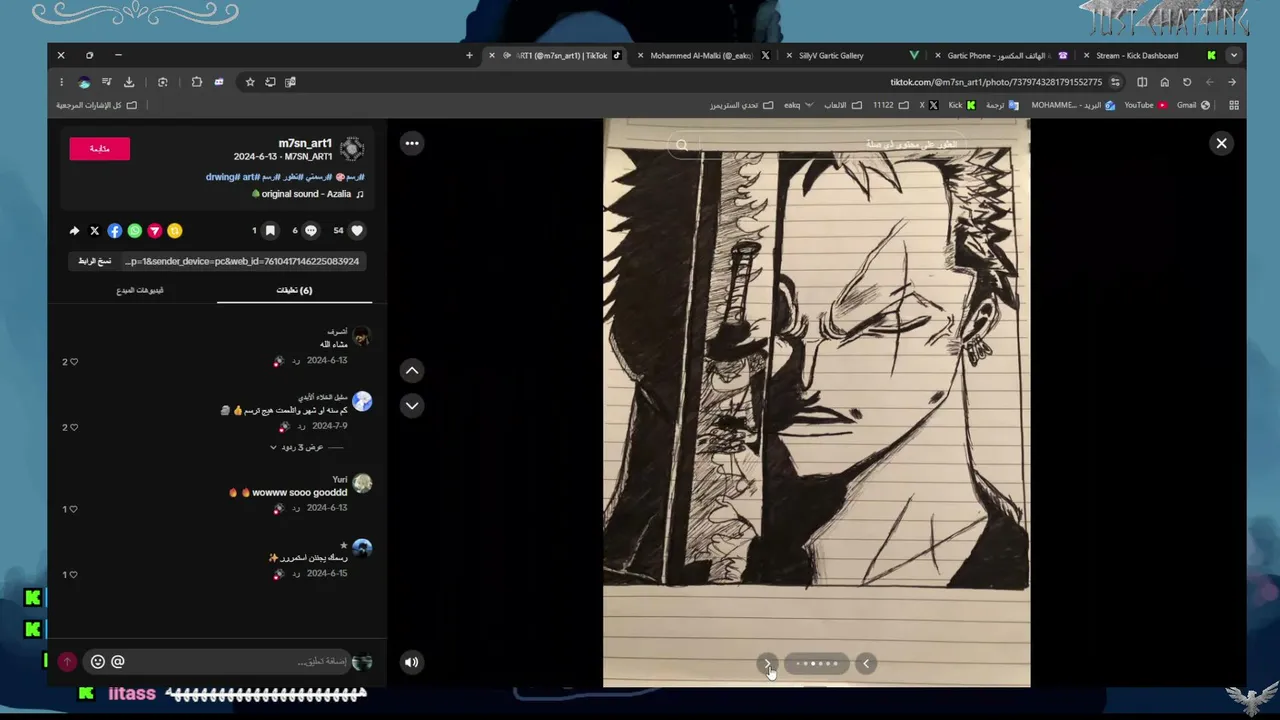Click the @ mention icon in comment box

coord(118,661)
